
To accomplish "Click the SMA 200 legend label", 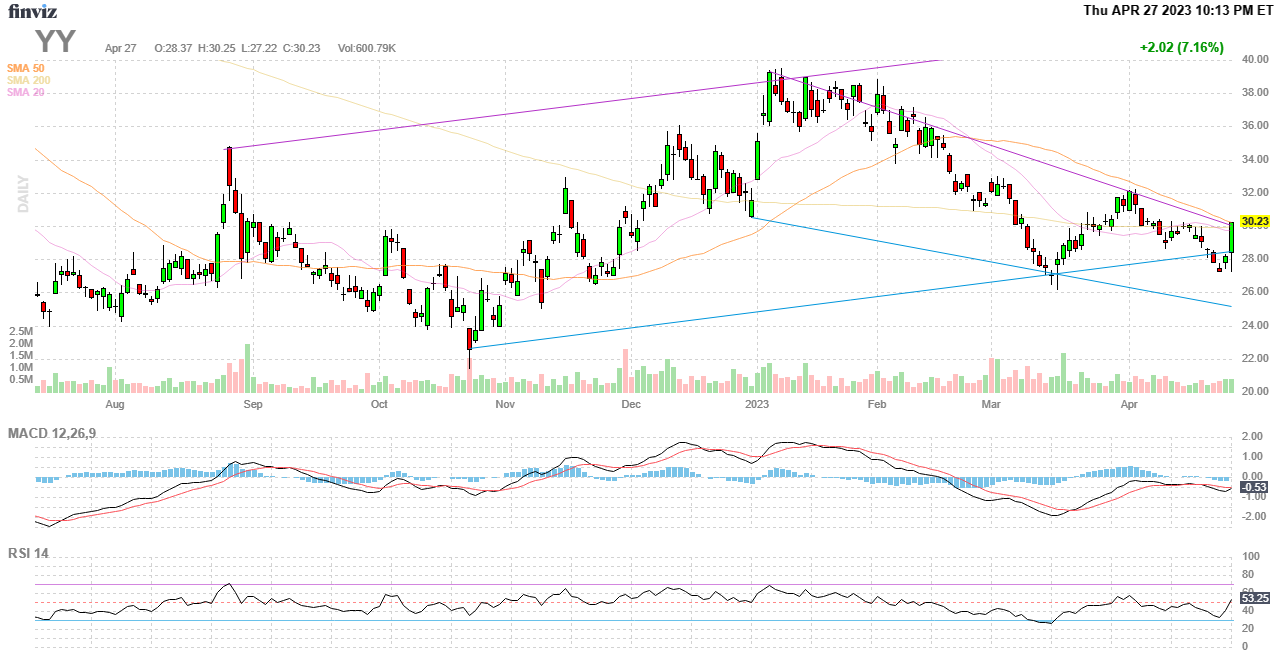I will 30,80.
